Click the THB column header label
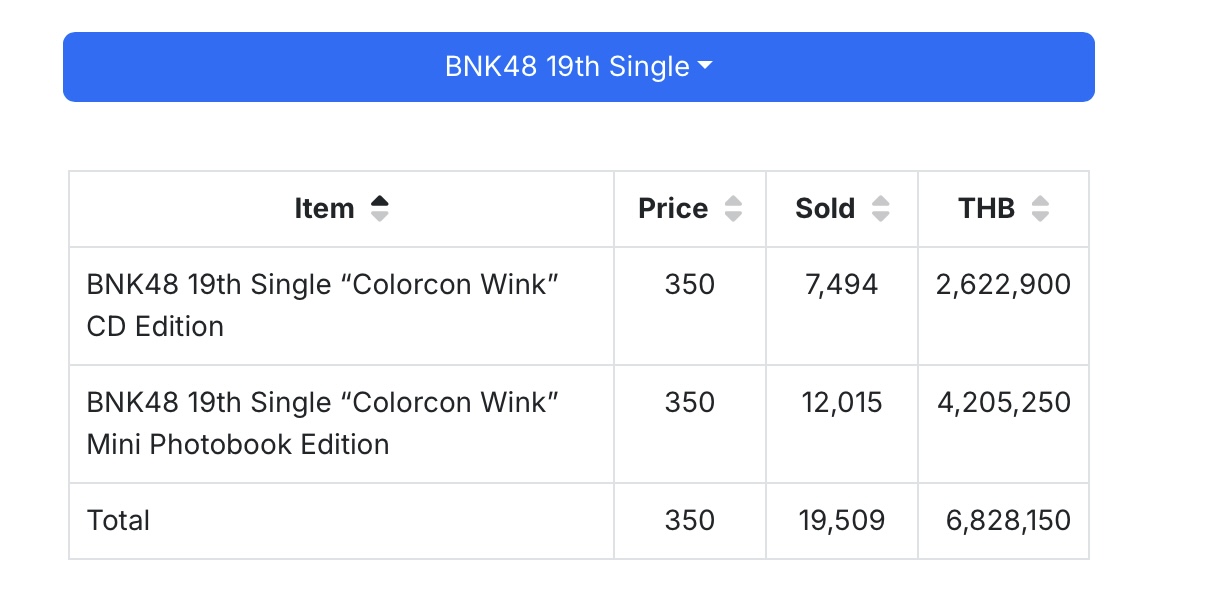 pos(986,208)
